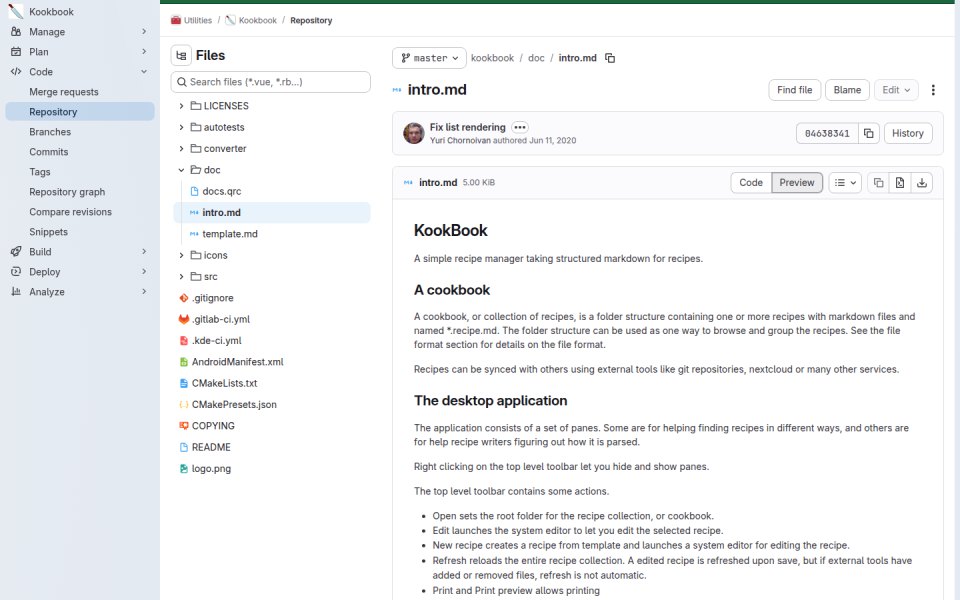Select template.md in the doc folder

click(x=230, y=234)
